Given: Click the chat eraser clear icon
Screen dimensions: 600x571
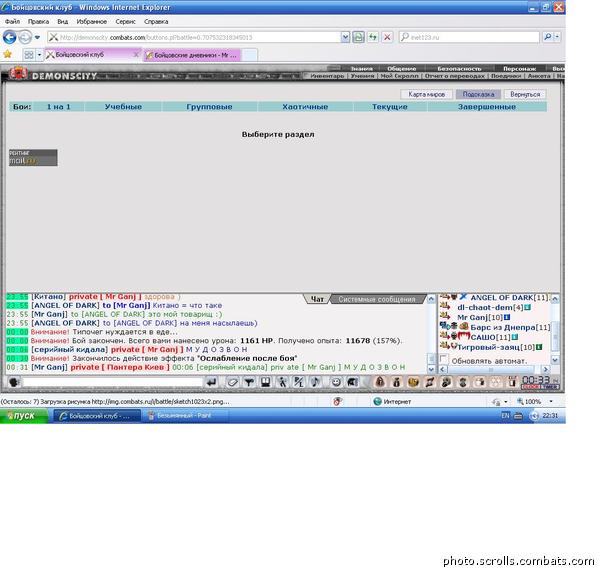Looking at the screenshot, I should 232,382.
